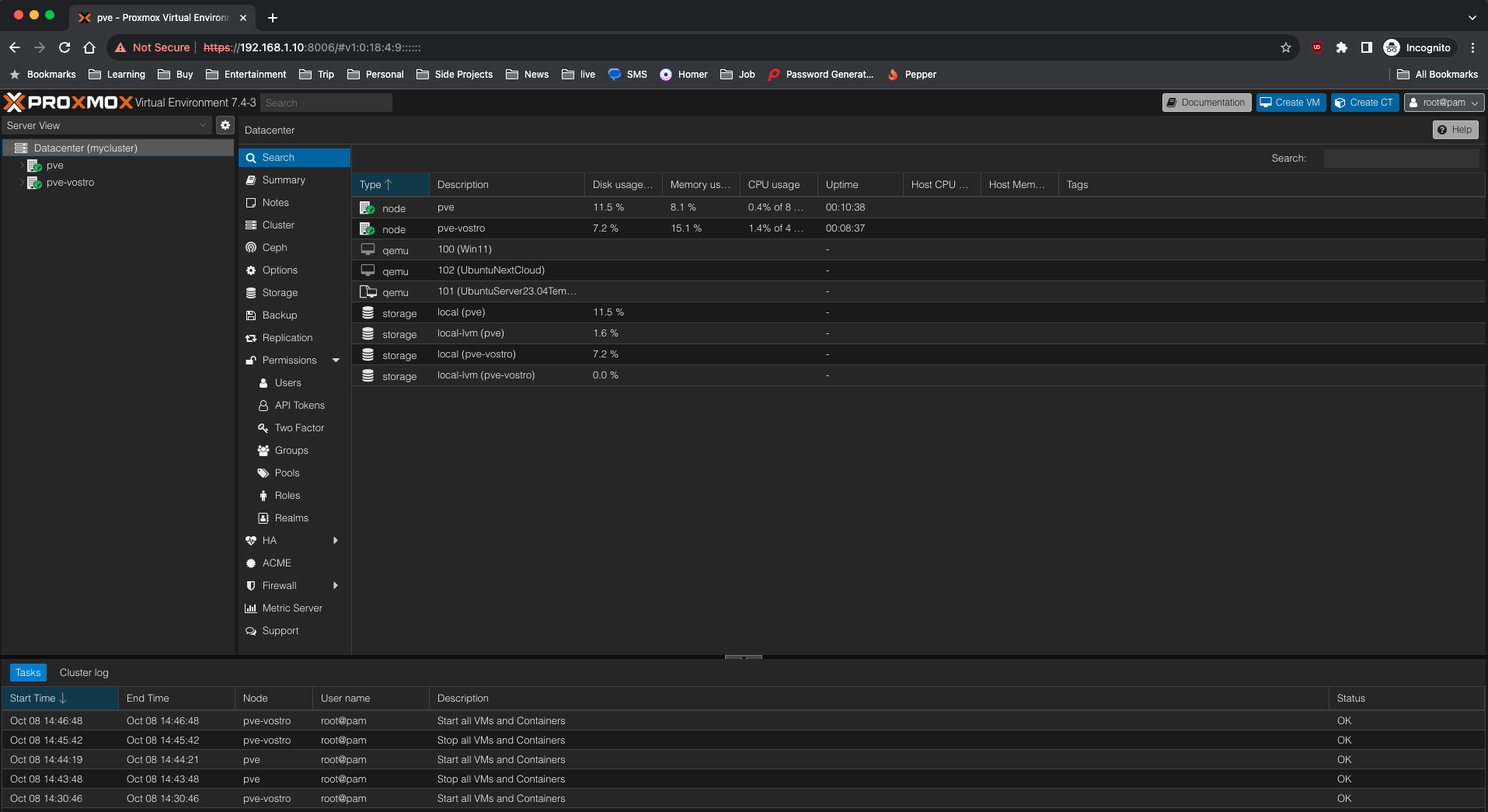Click the pve node icon in tree
Viewport: 1488px width, 812px height.
(x=34, y=166)
